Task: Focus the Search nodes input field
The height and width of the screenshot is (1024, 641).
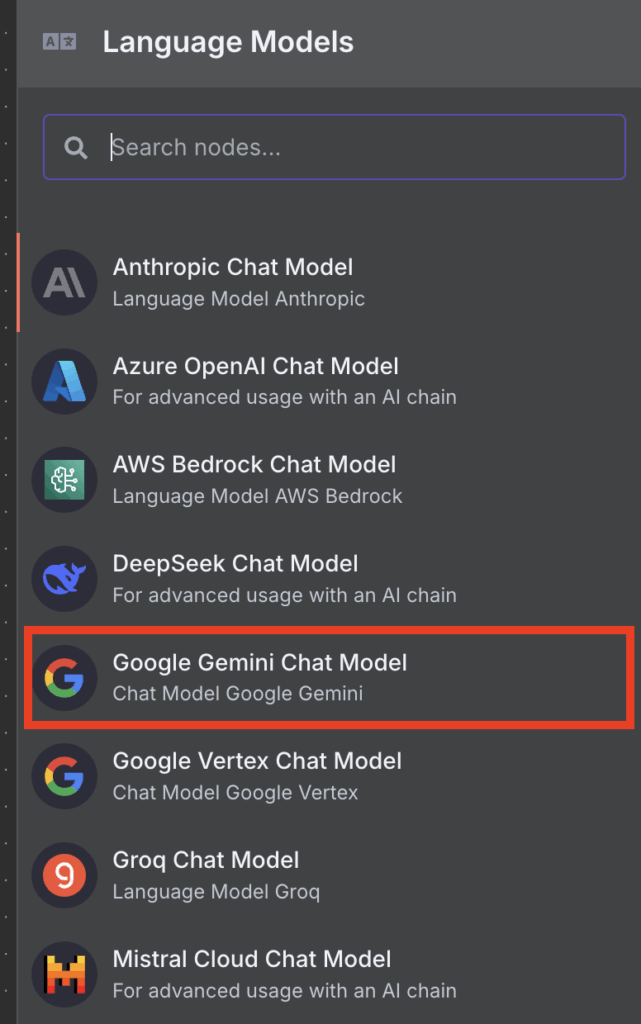Action: tap(334, 147)
